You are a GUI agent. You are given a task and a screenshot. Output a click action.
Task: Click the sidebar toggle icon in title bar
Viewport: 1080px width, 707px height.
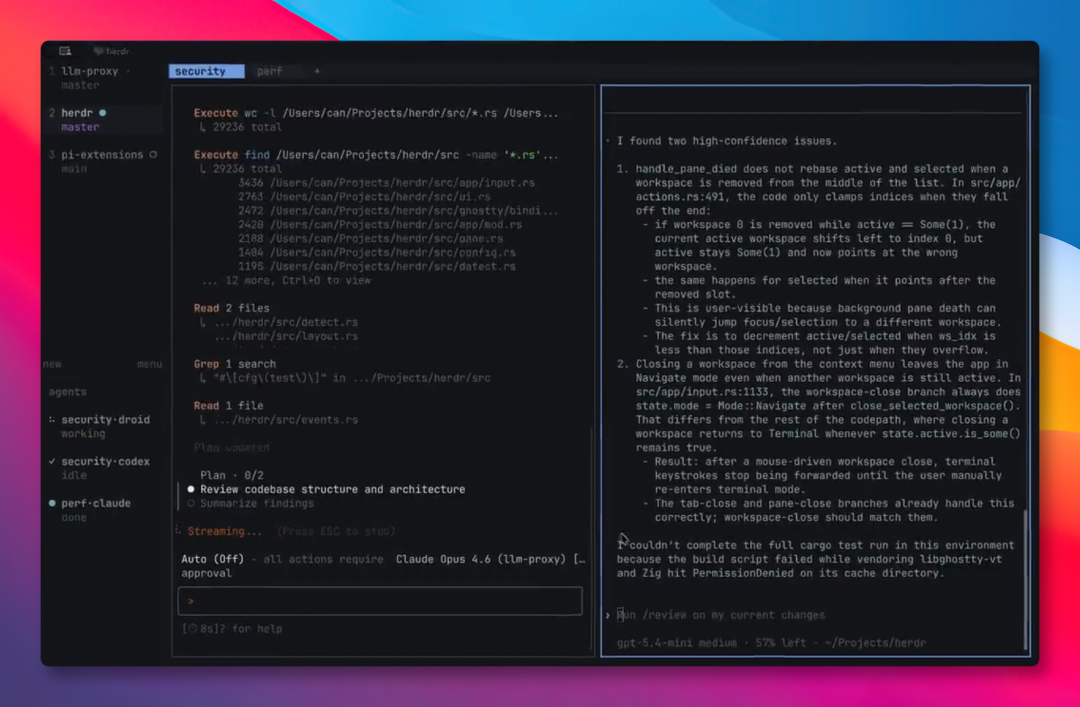[65, 51]
